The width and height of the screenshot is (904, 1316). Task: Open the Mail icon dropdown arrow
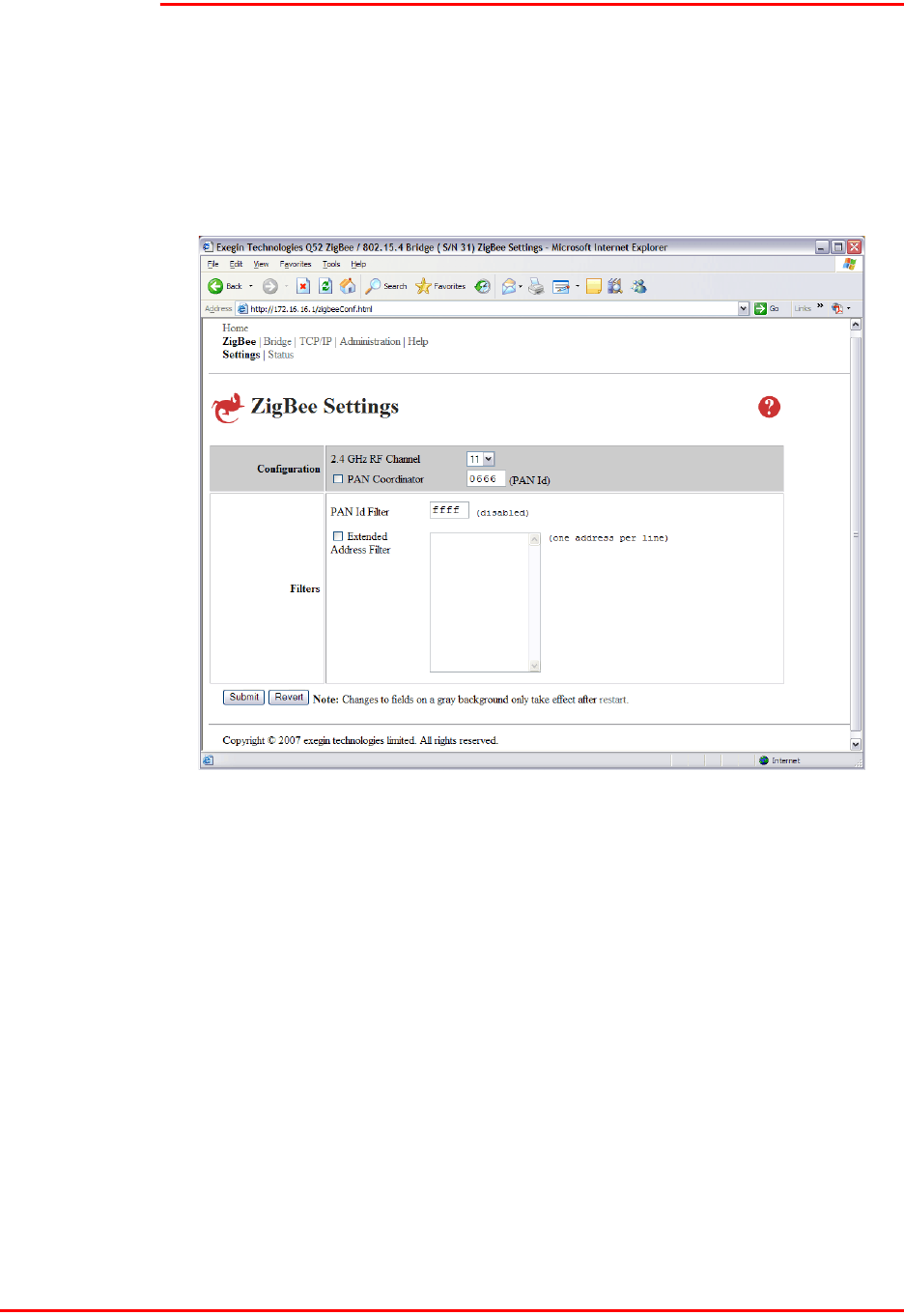click(x=521, y=286)
